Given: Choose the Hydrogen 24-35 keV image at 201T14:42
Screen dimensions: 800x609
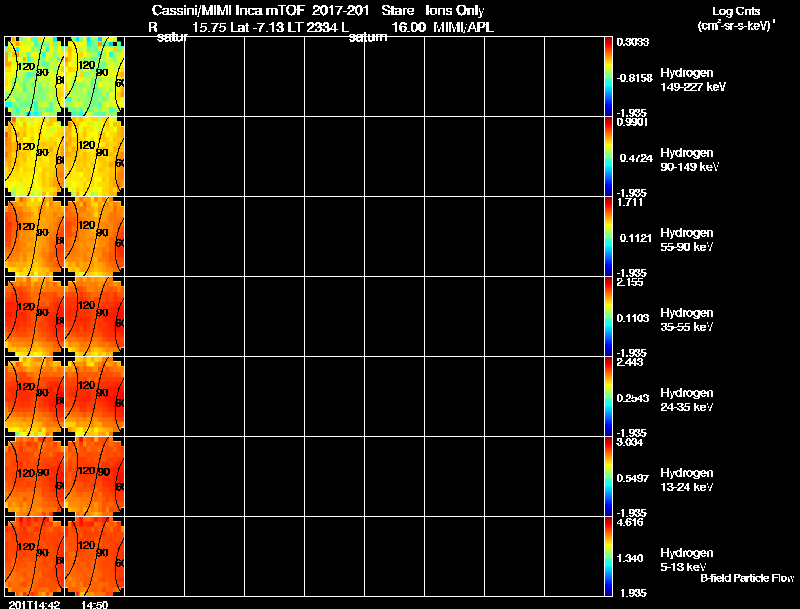Looking at the screenshot, I should click(35, 397).
